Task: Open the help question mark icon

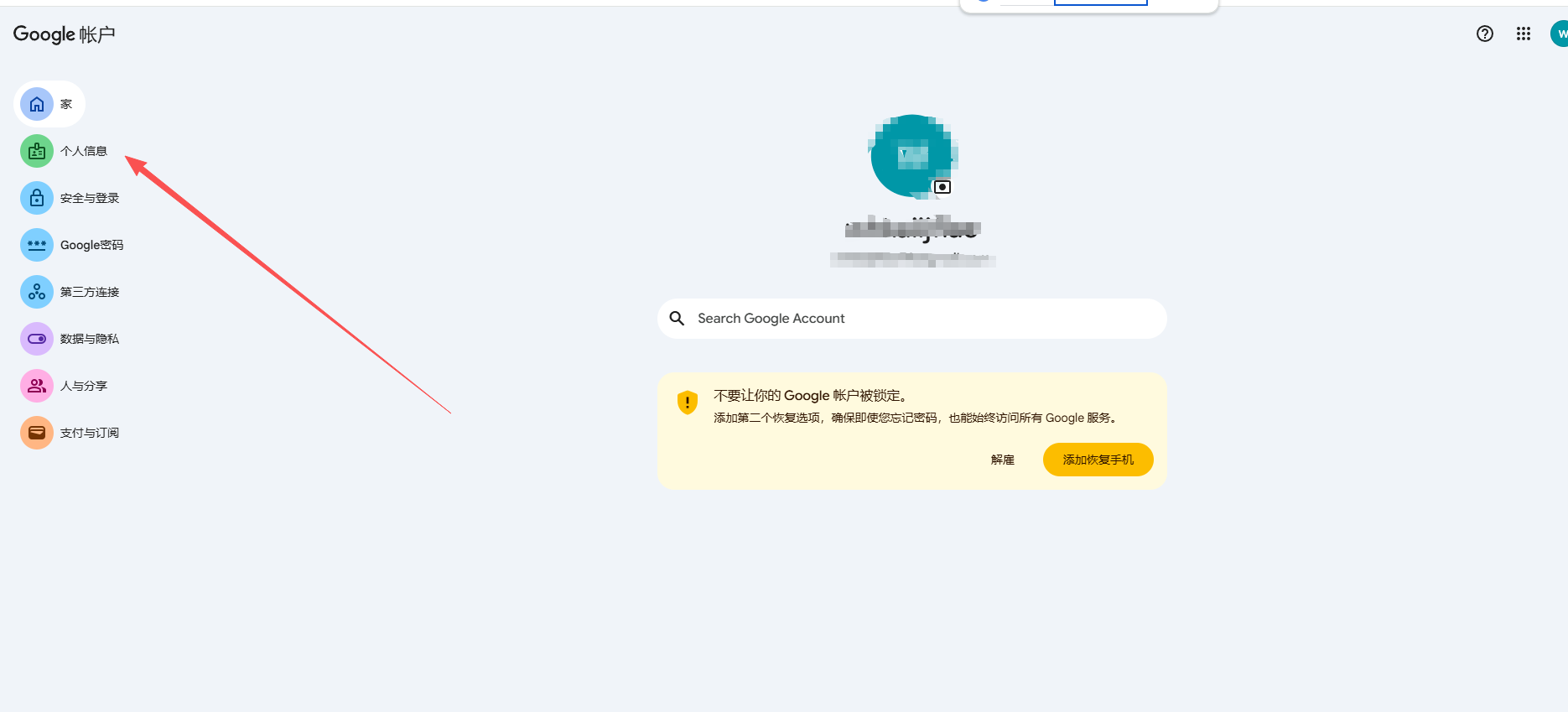Action: click(1485, 34)
